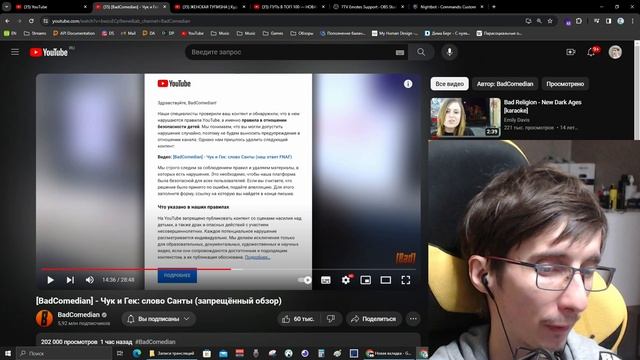640x360 pixels.
Task: Click the Windows taskbar search box
Action: click(64, 353)
